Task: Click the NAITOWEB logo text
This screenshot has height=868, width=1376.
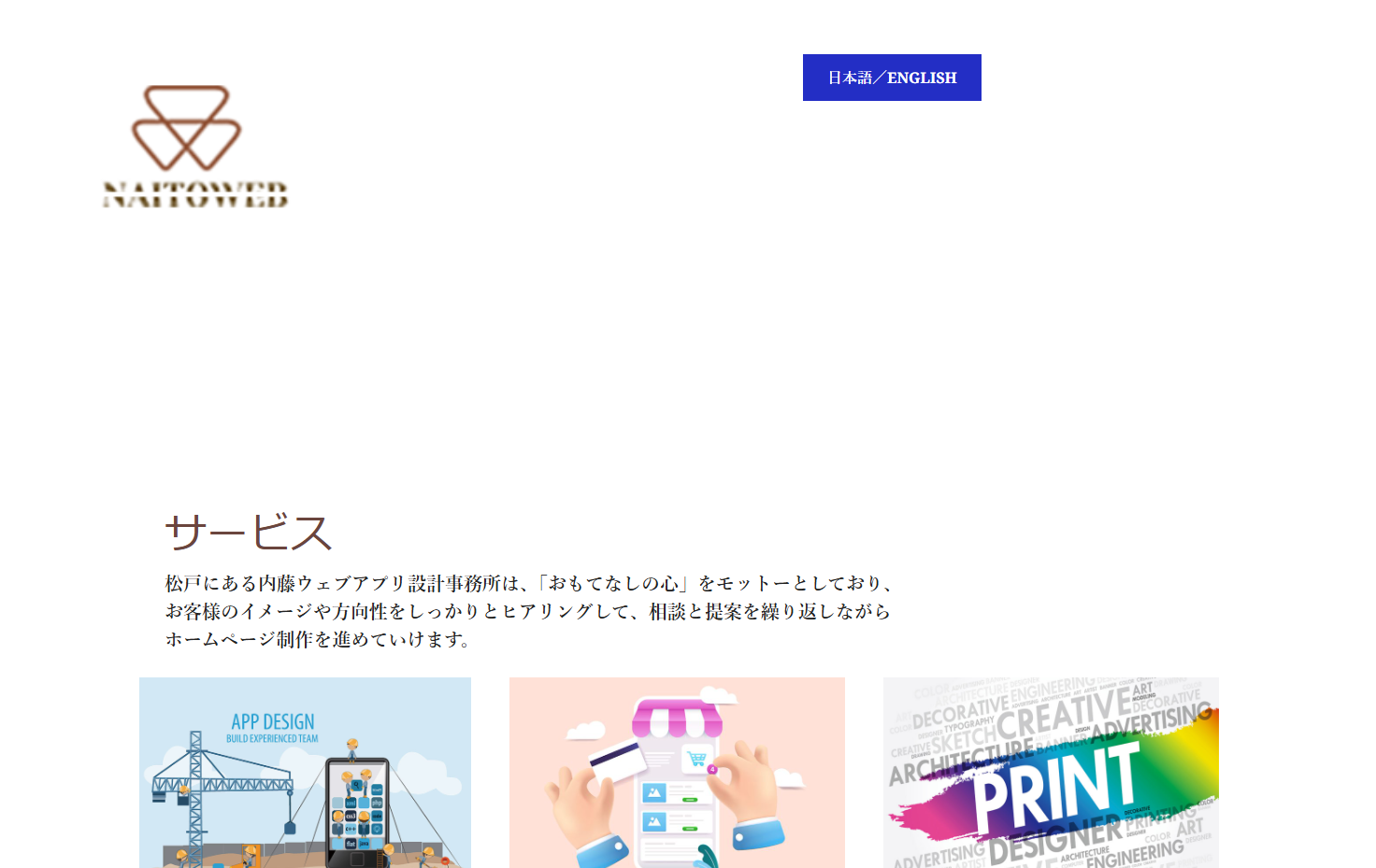Action: coord(195,195)
